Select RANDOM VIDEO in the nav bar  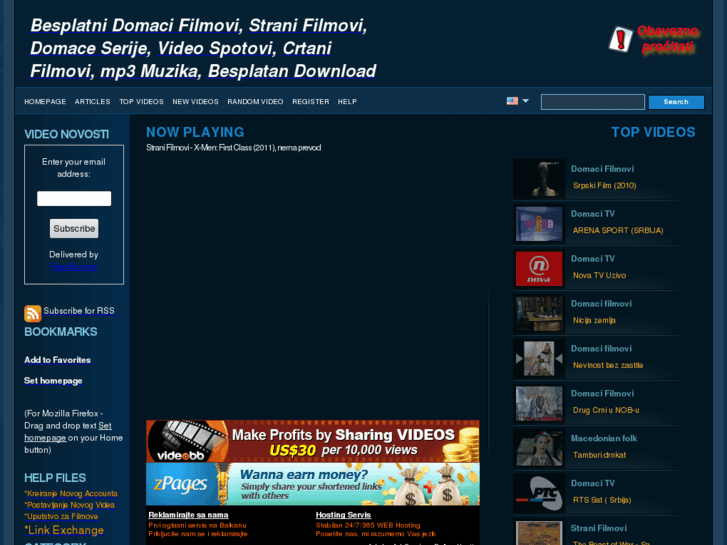255,102
